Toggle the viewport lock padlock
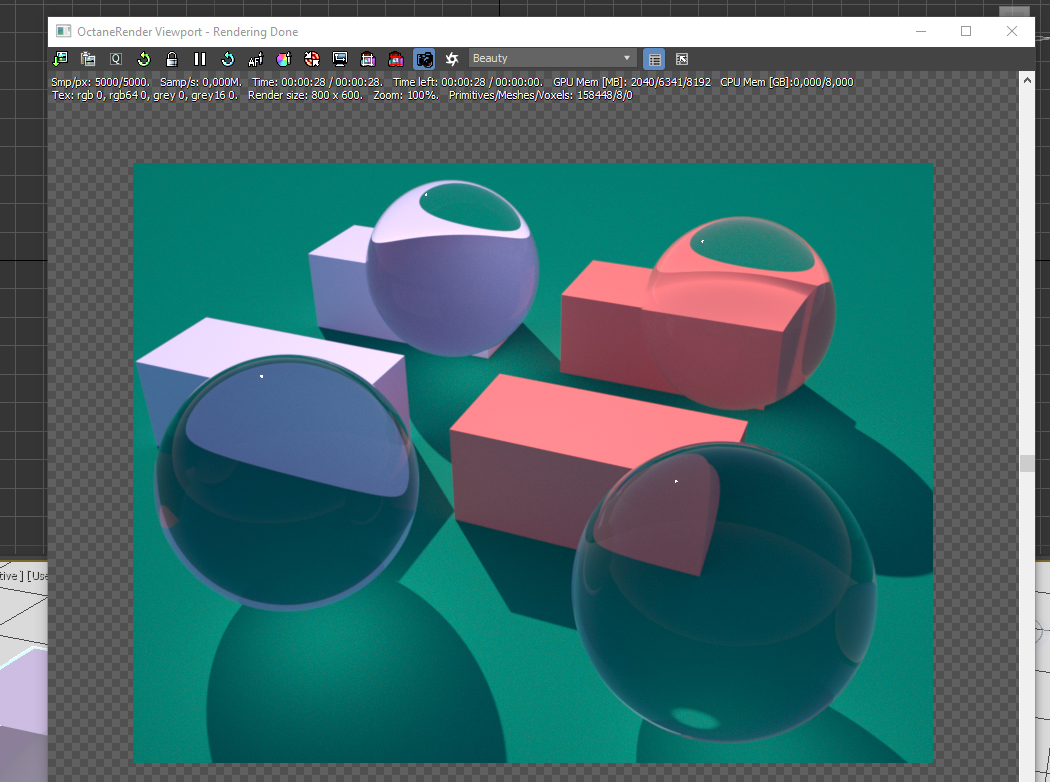The width and height of the screenshot is (1050, 782). pyautogui.click(x=172, y=59)
